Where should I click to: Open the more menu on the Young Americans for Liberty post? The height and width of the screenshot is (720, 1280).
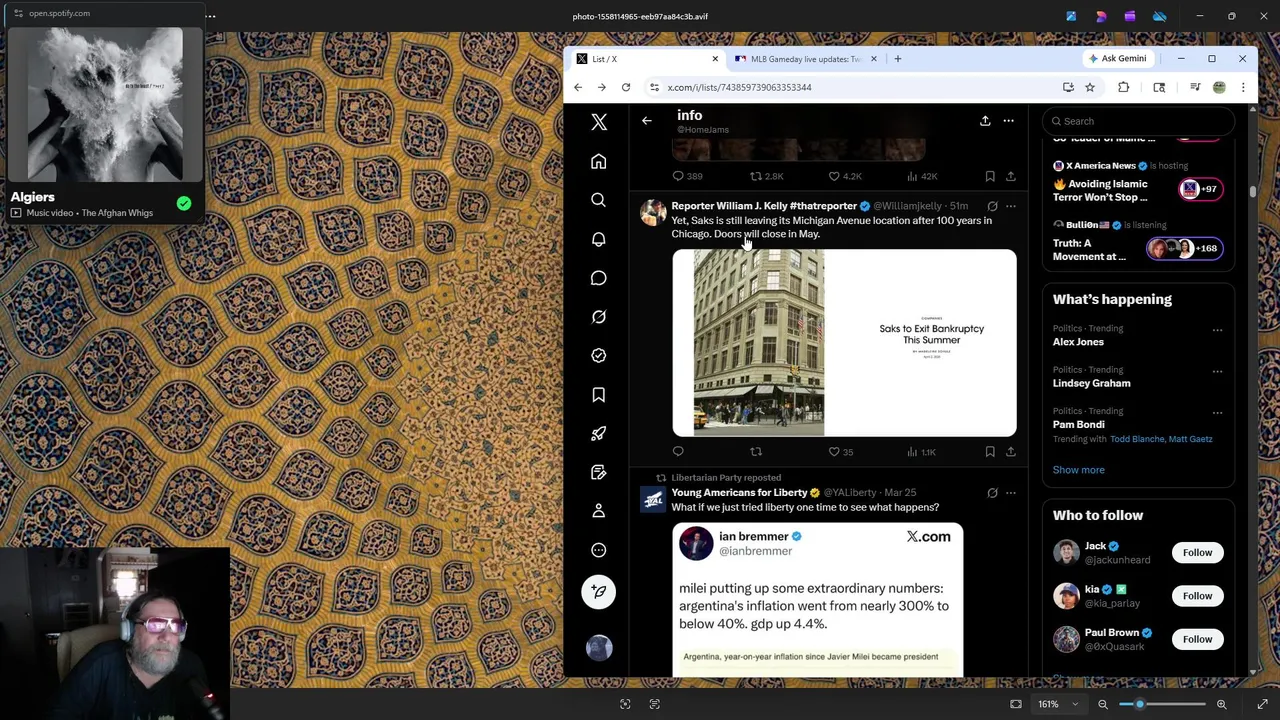1011,493
